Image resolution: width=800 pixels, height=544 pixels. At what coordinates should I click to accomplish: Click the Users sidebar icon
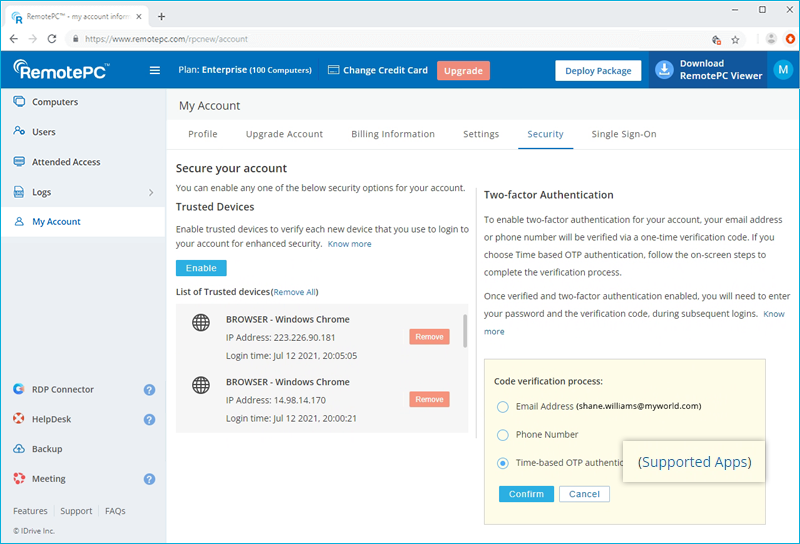[x=19, y=131]
